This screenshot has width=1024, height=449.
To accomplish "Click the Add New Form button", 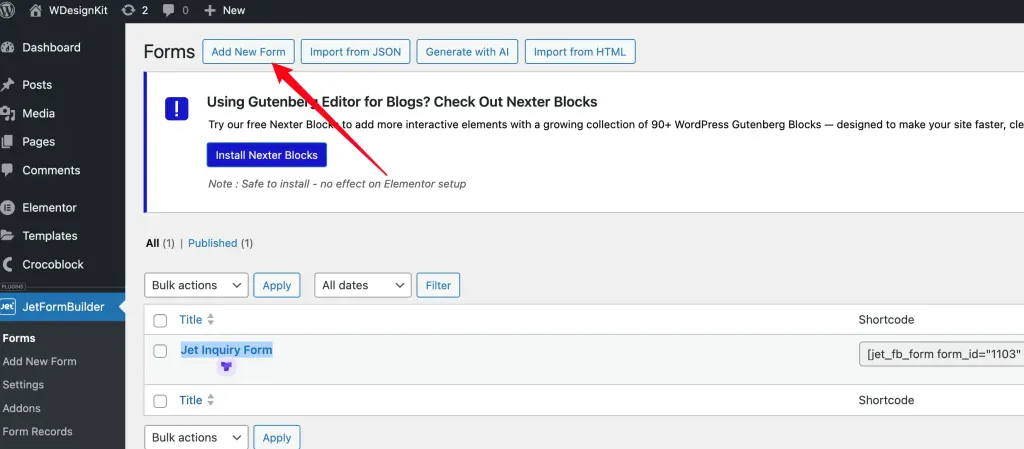I will click(248, 52).
